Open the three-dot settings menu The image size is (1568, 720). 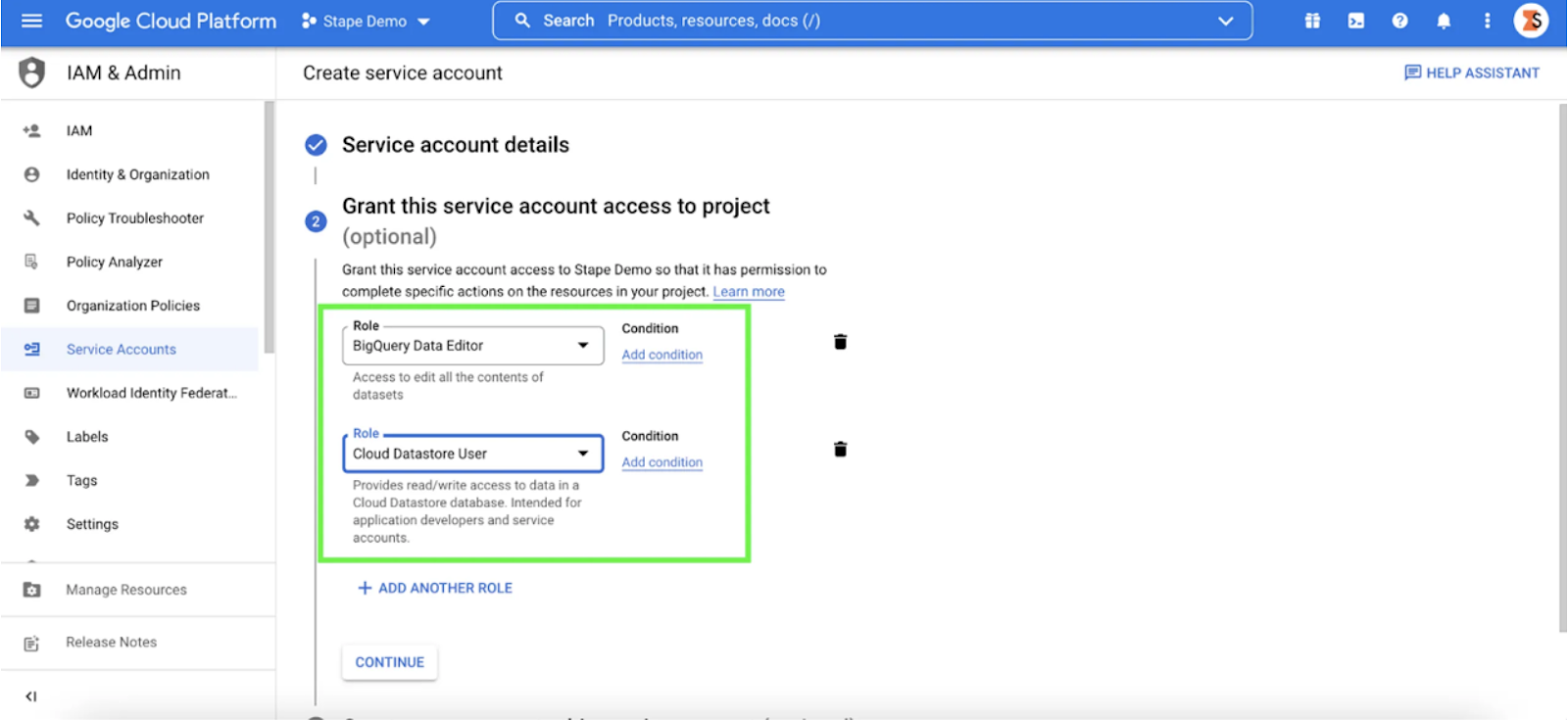click(1487, 21)
